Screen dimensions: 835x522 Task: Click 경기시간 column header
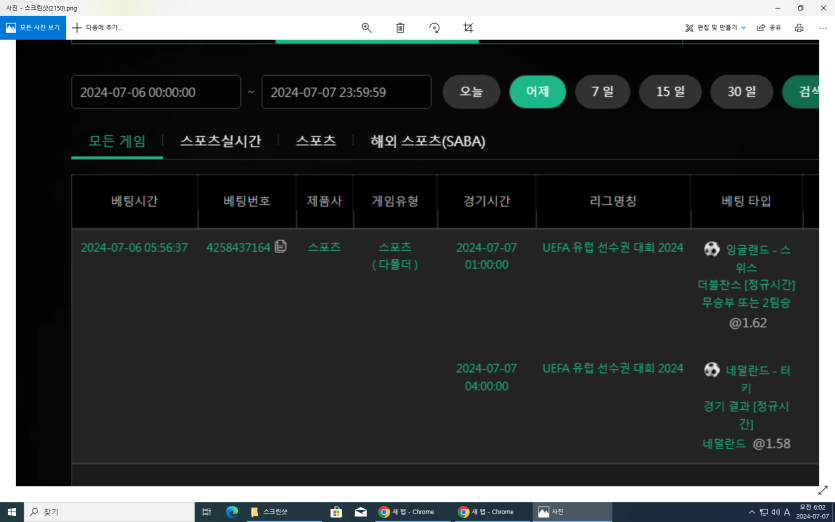(487, 201)
